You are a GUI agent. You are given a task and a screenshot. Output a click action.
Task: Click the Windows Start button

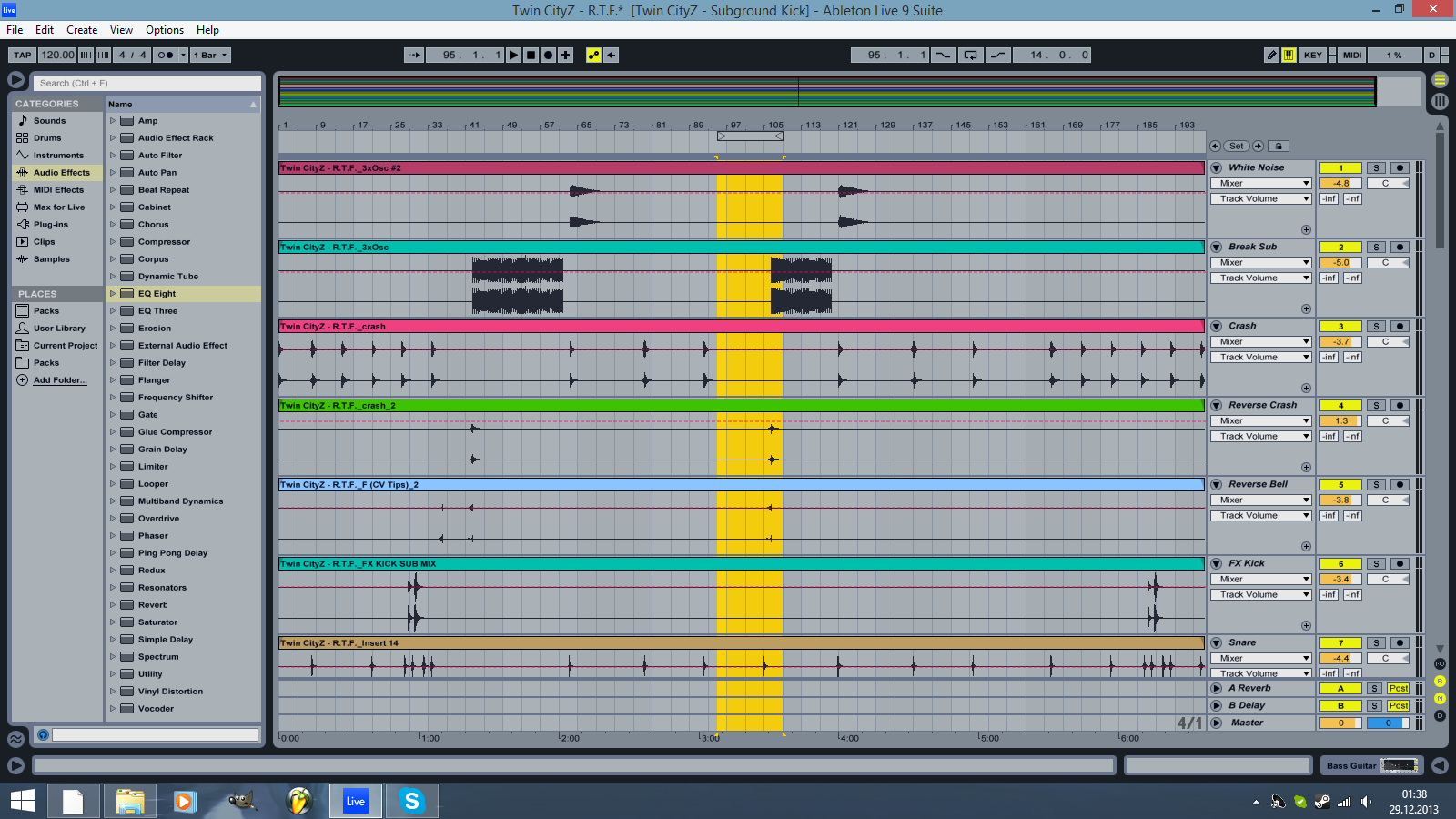23,801
